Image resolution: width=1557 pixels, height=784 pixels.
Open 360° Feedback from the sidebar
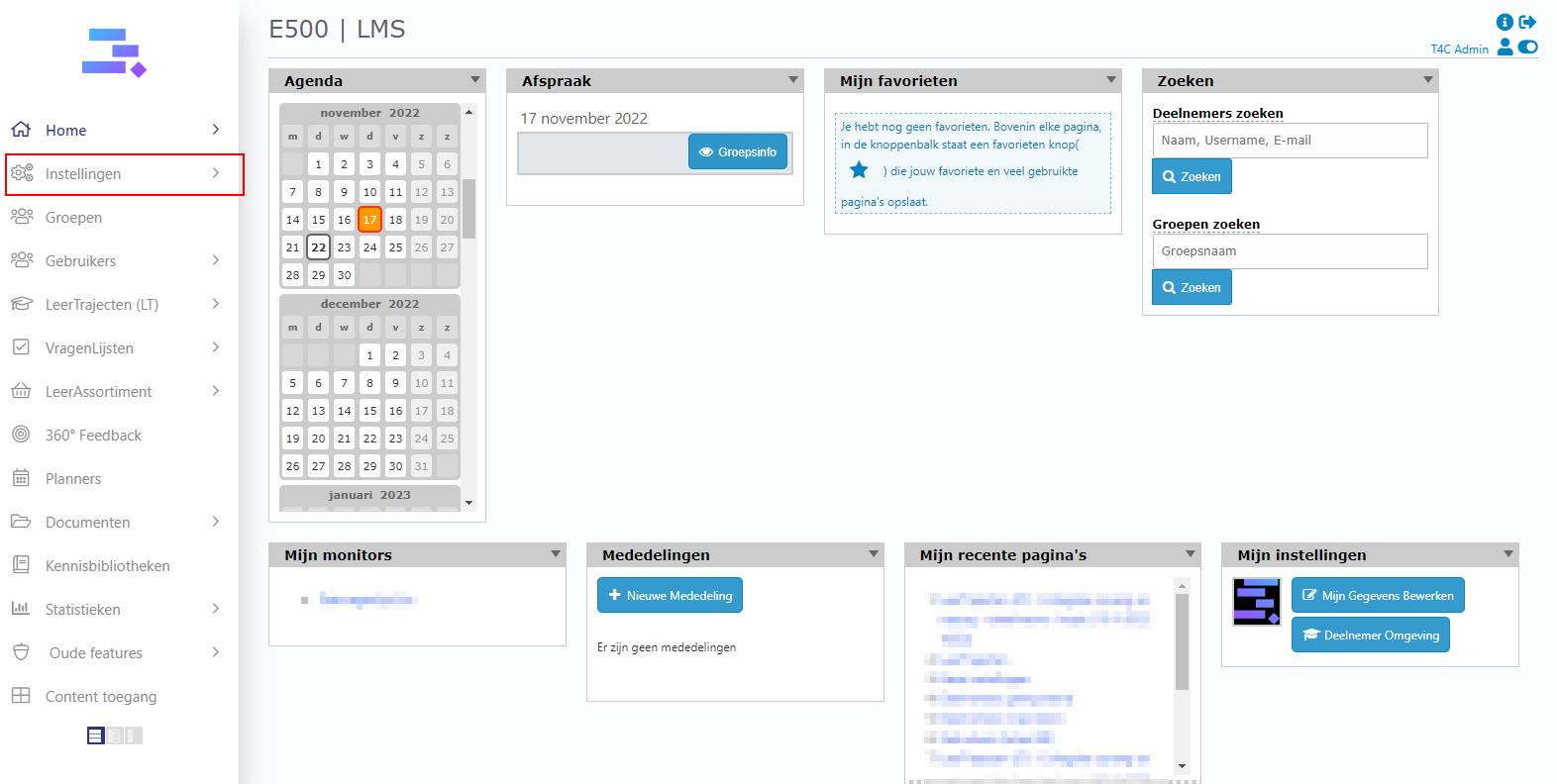coord(93,436)
